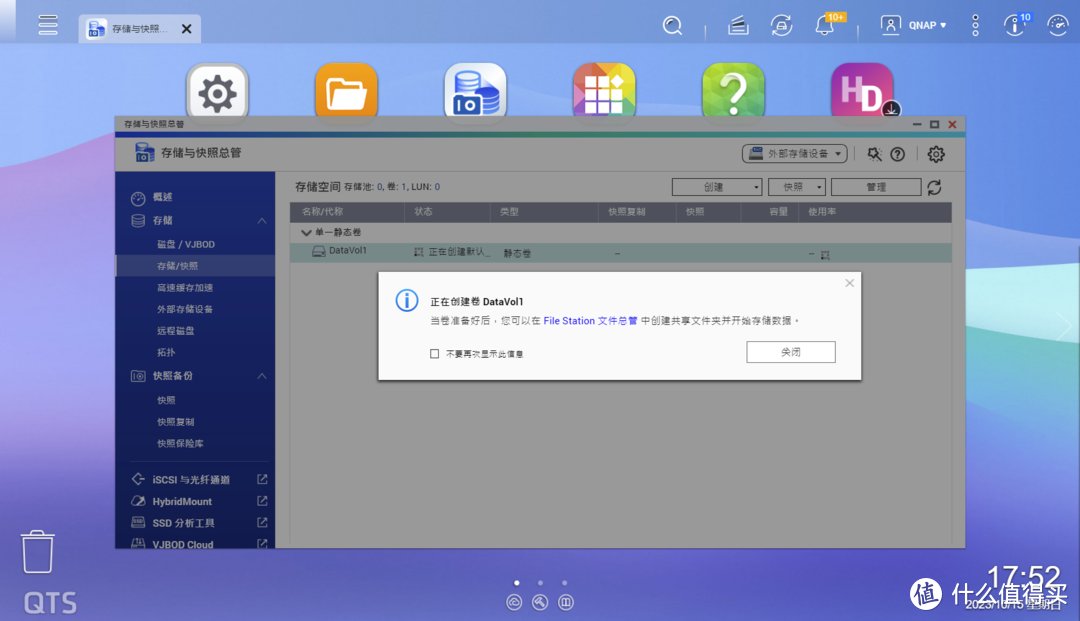Click the 正在创建默认 status text of DataVol1
The image size is (1080, 621).
coord(459,252)
